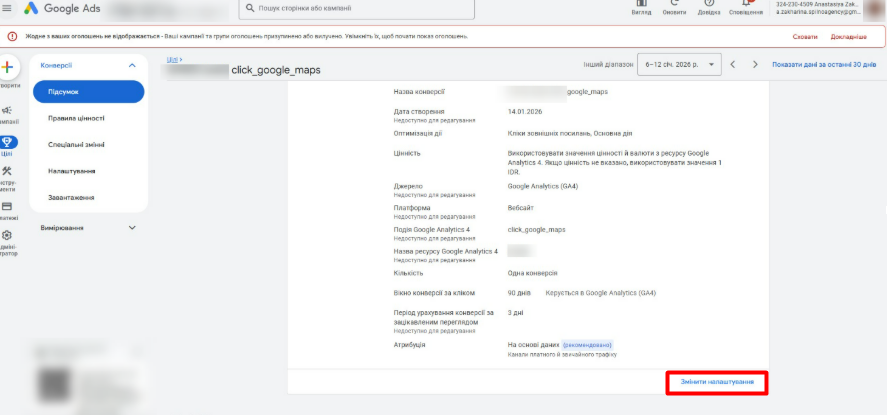Open the Tools wrench icon
This screenshot has height=415, width=887.
tap(7, 172)
